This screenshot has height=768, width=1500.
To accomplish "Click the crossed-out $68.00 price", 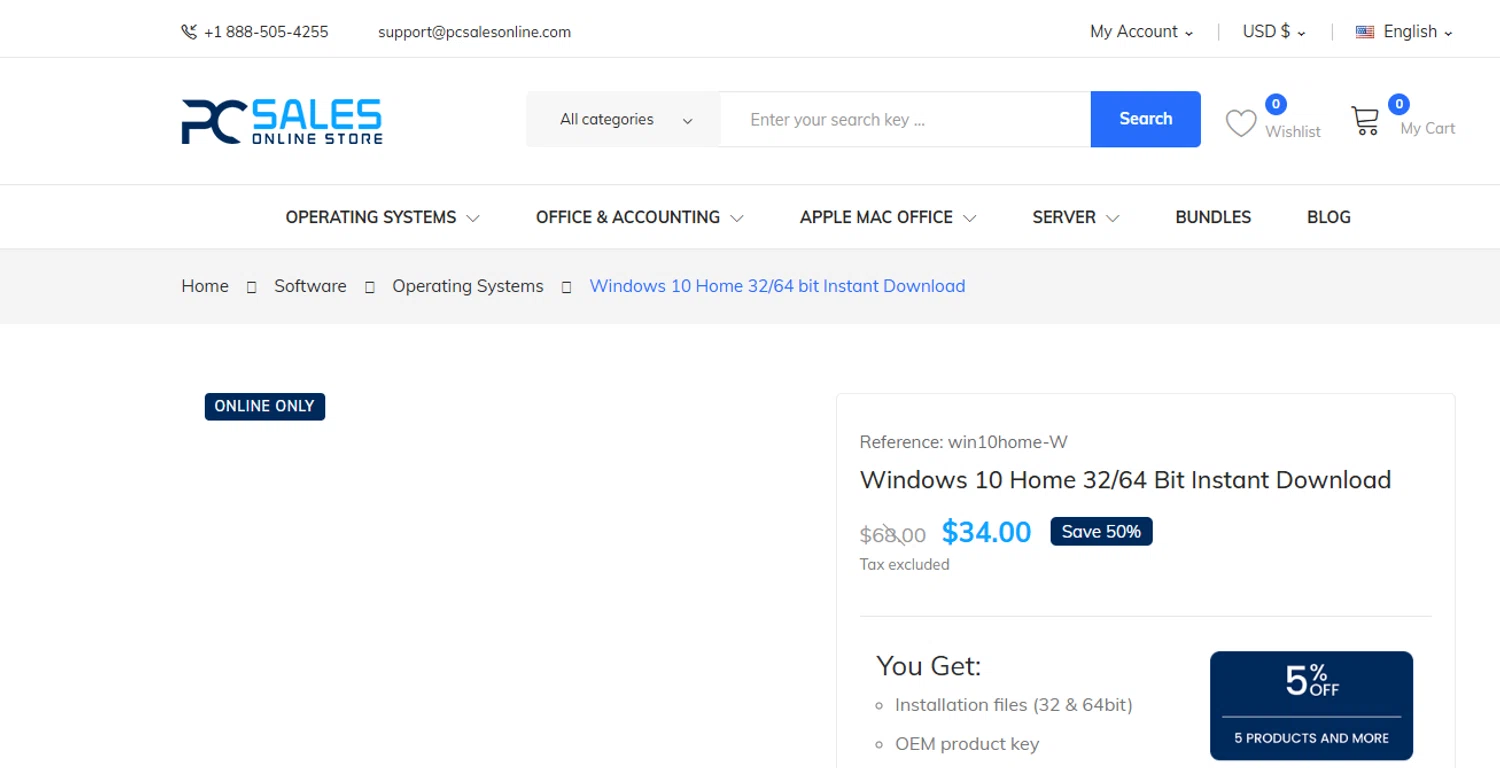I will coord(892,535).
